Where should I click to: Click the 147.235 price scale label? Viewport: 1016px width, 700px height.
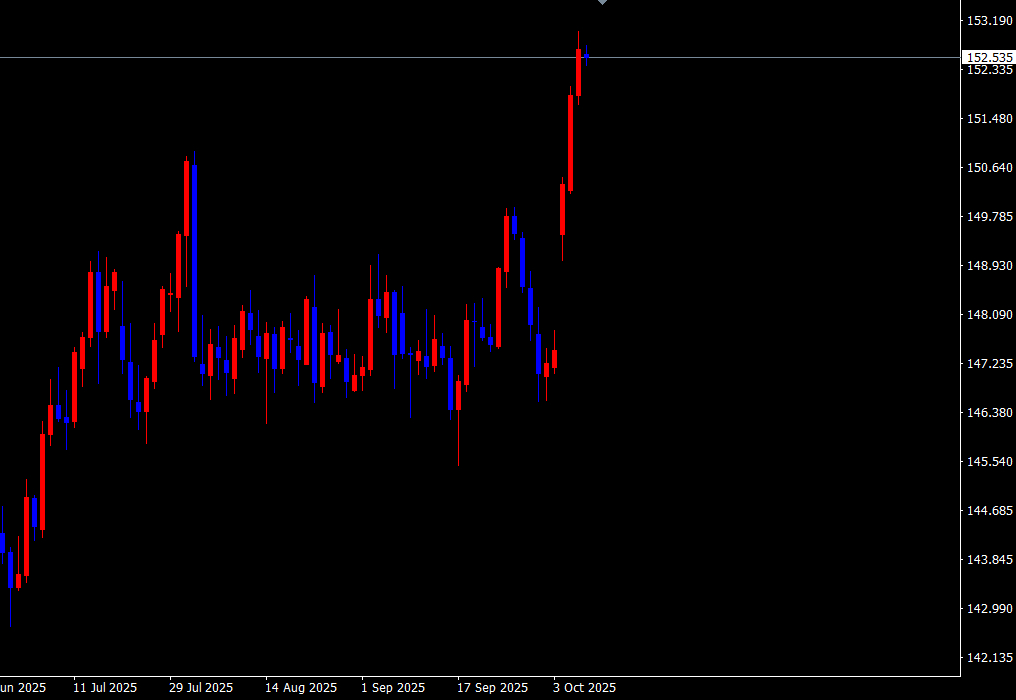[x=989, y=364]
